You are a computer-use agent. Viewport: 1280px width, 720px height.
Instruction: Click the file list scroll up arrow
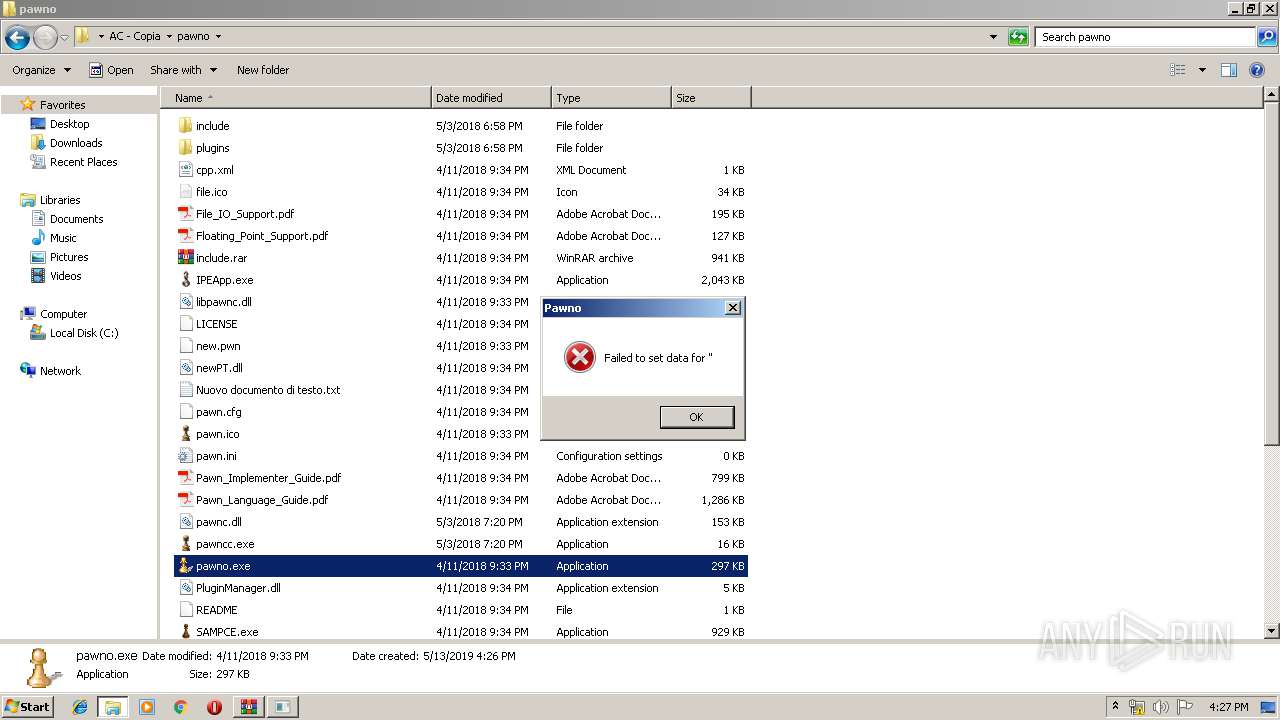coord(1271,95)
